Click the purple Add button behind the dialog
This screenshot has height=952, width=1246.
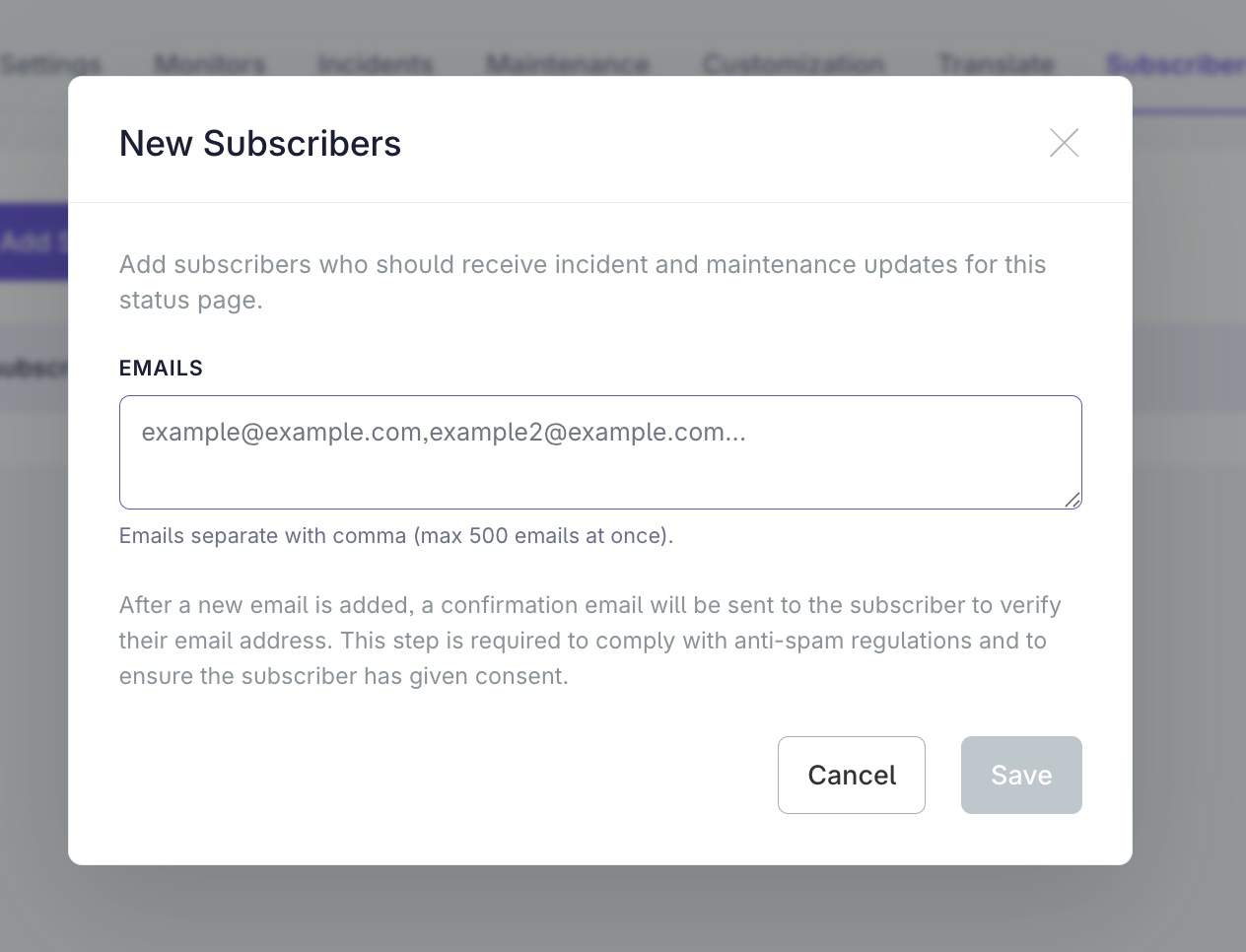34,241
